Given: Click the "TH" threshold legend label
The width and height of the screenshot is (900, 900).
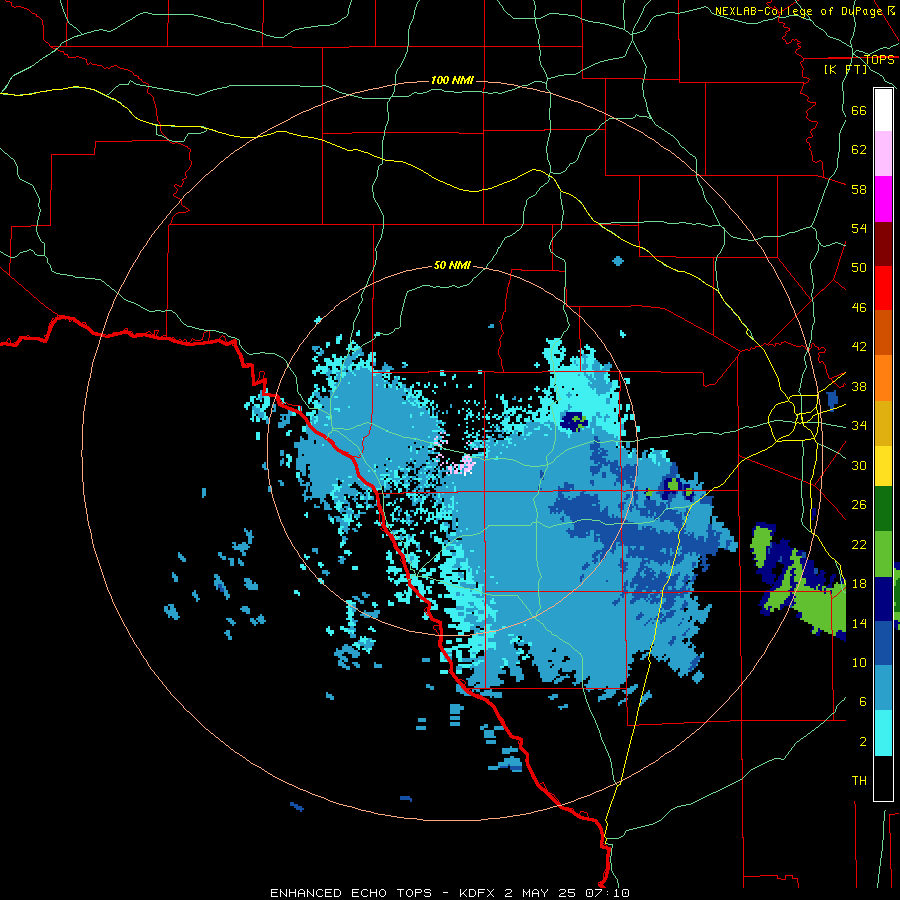Looking at the screenshot, I should point(859,781).
